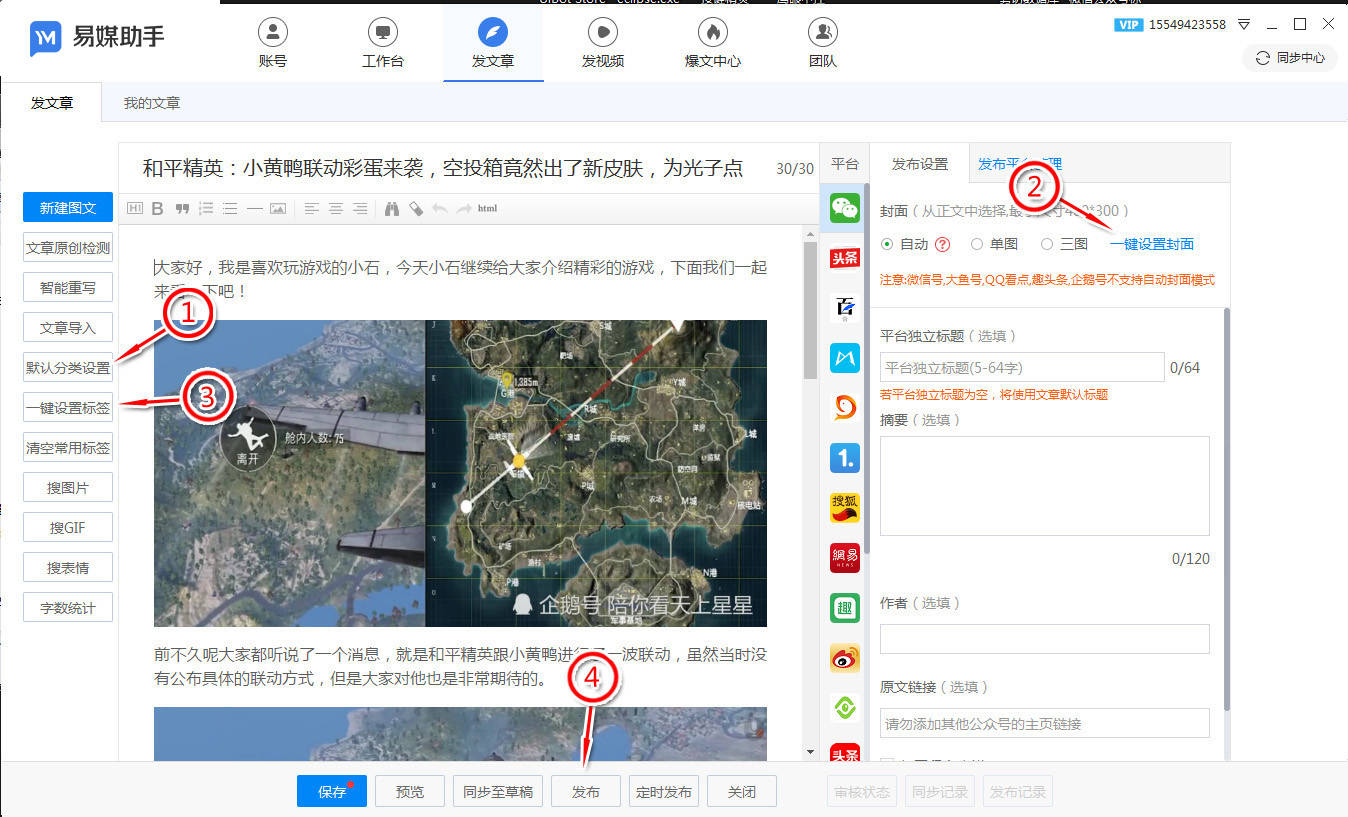Click the 原文链接 input field
The image size is (1348, 817).
point(1045,723)
